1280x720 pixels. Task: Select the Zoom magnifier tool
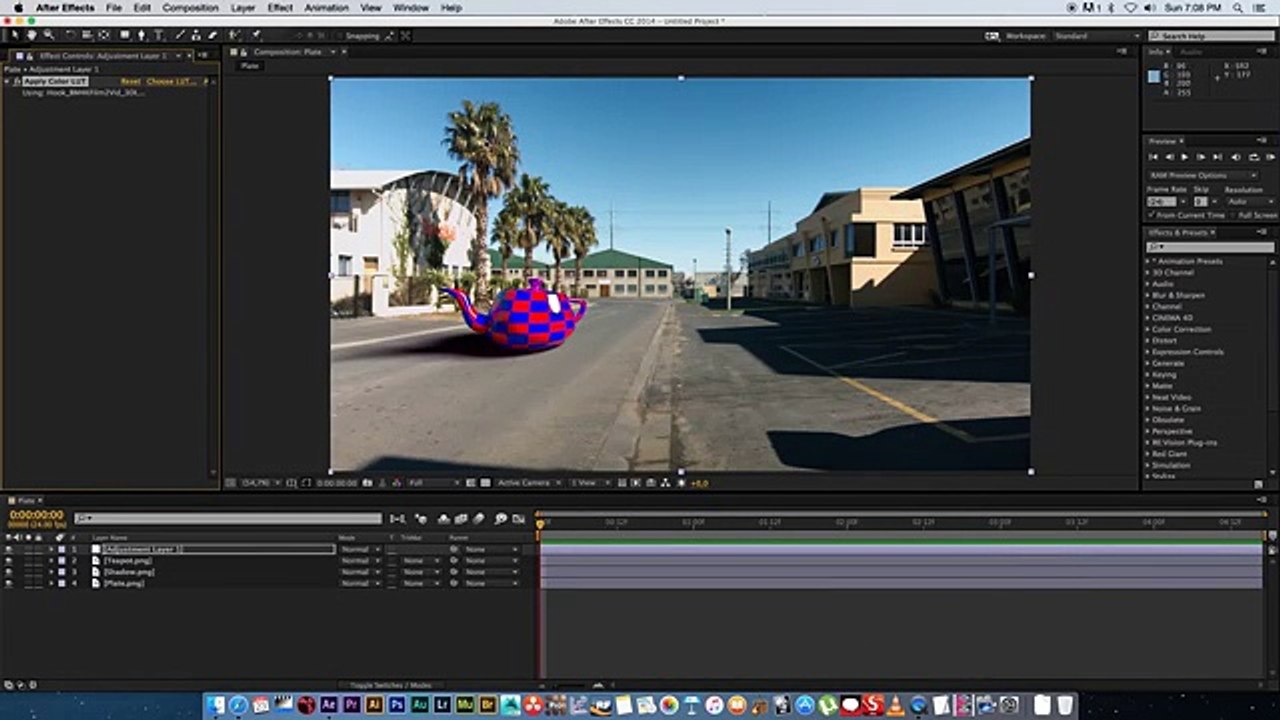49,35
